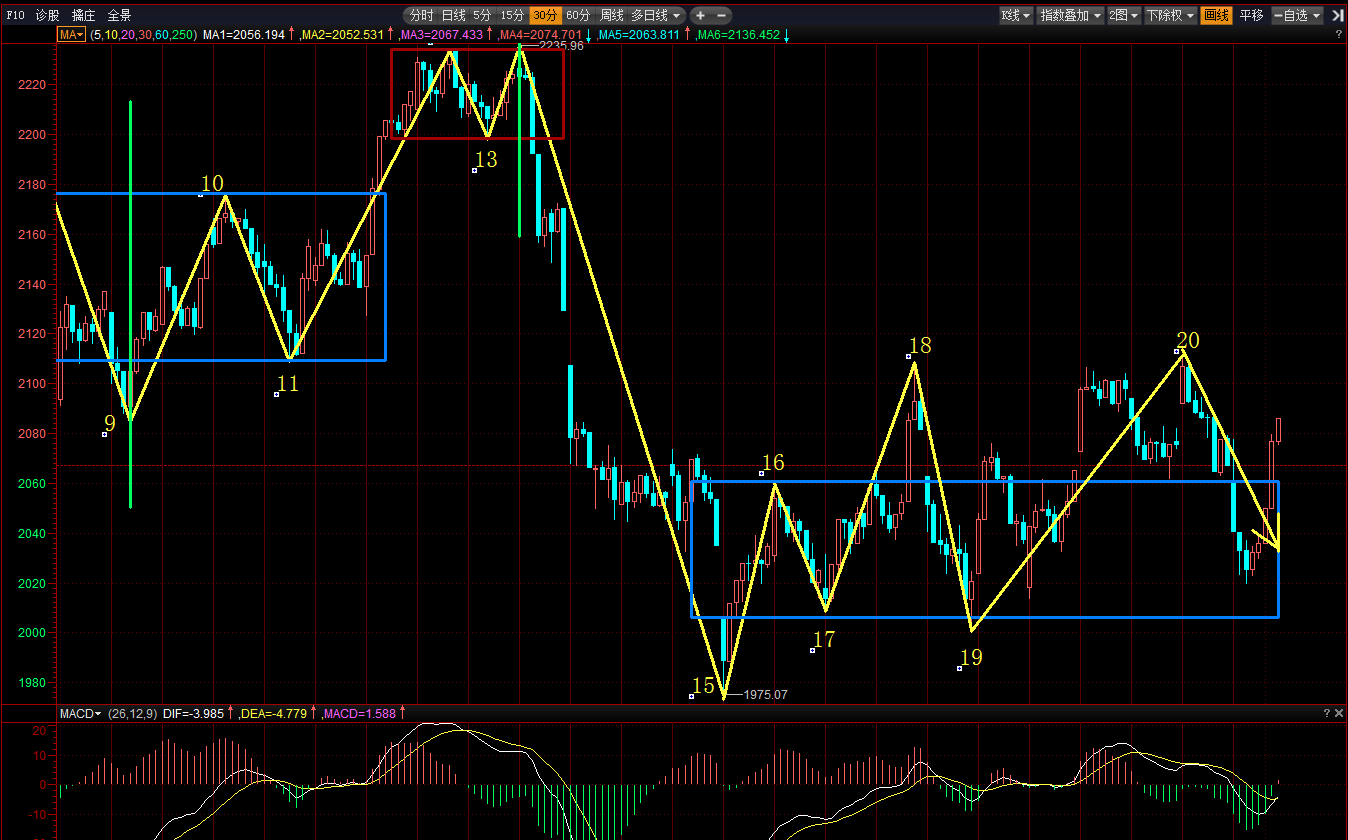Screen dimensions: 1348x840
Task: Switch to the 周线 weekly period
Action: [611, 16]
